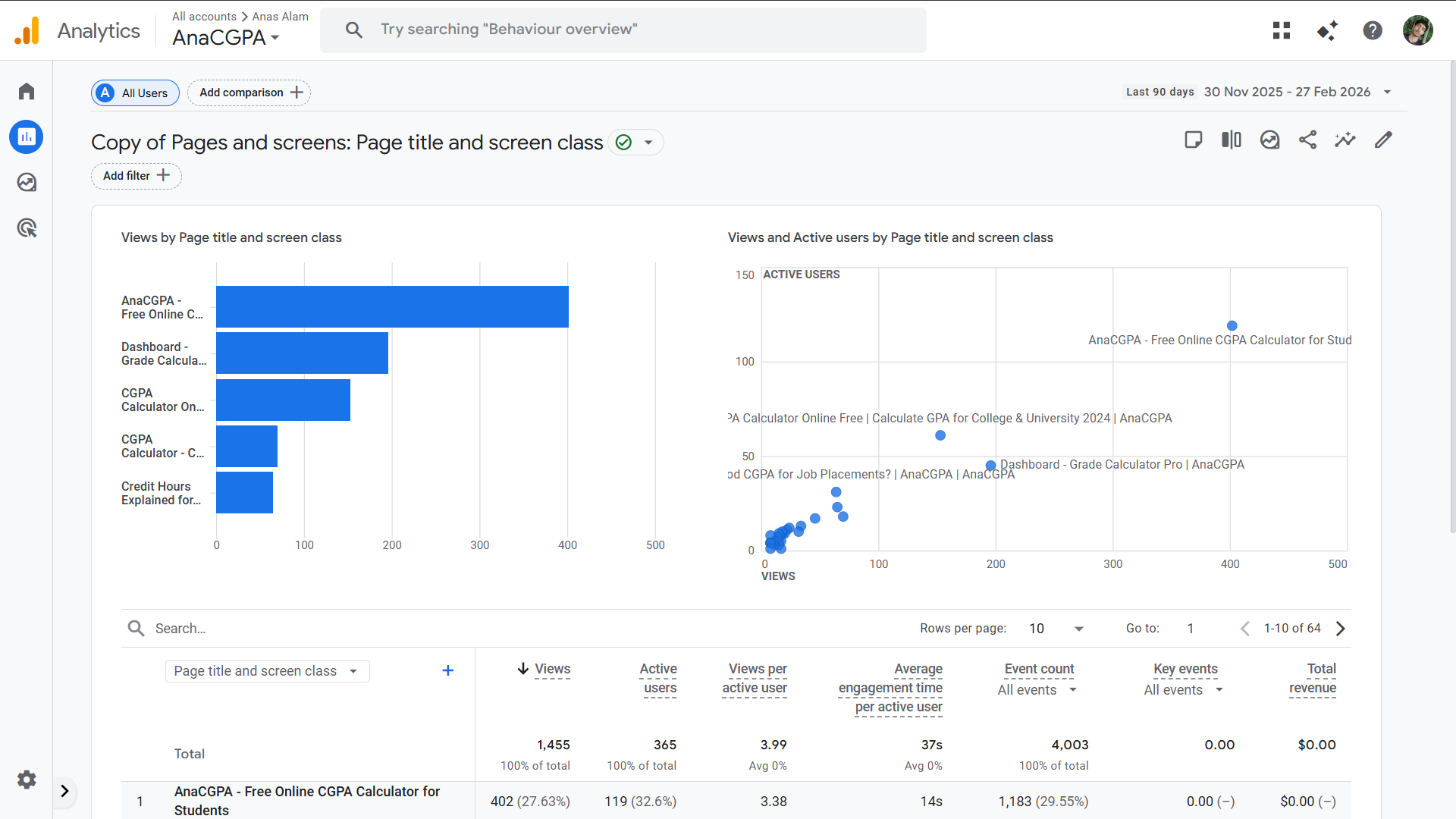The width and height of the screenshot is (1456, 819).
Task: Open the account profile avatar
Action: (1418, 30)
